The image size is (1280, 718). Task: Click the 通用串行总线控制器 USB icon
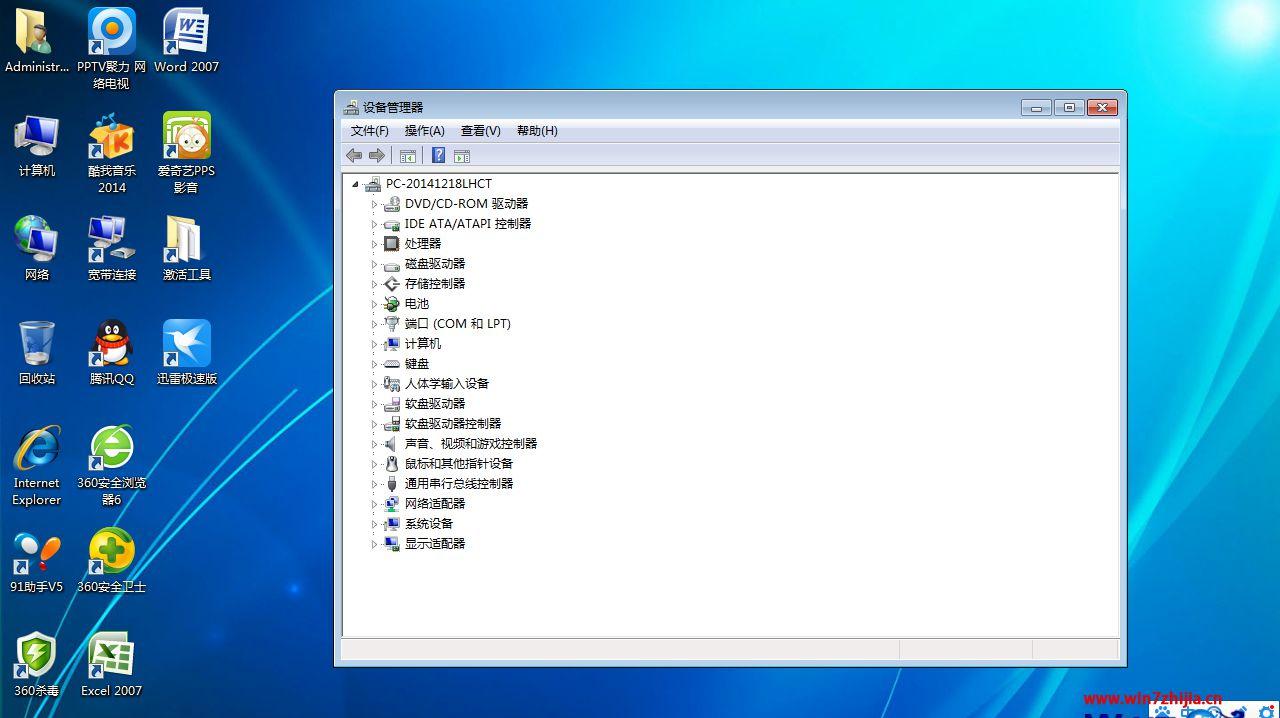(x=392, y=484)
